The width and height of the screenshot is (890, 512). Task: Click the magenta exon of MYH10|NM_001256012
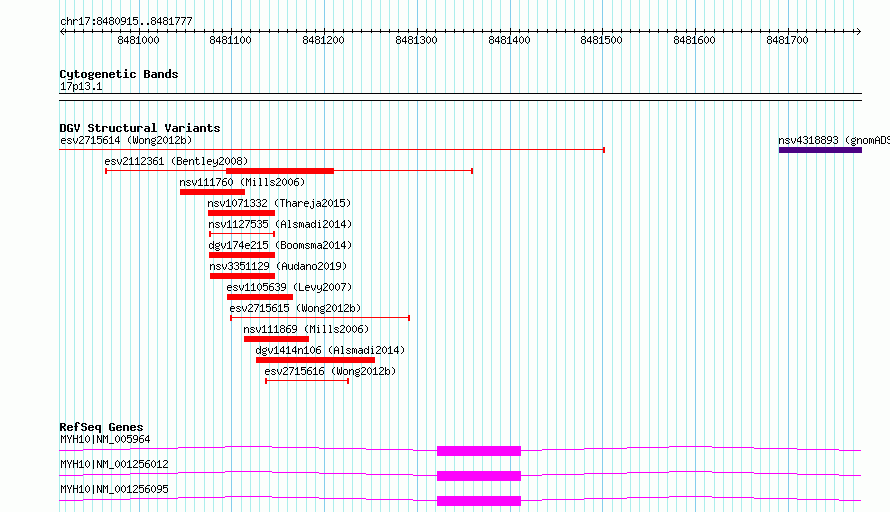(x=479, y=476)
